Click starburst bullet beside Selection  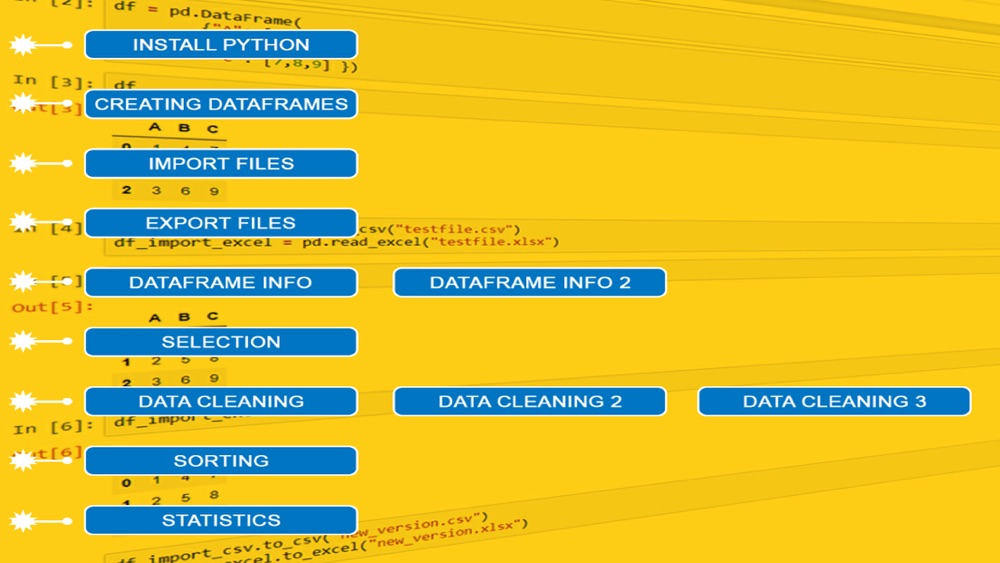coord(23,341)
